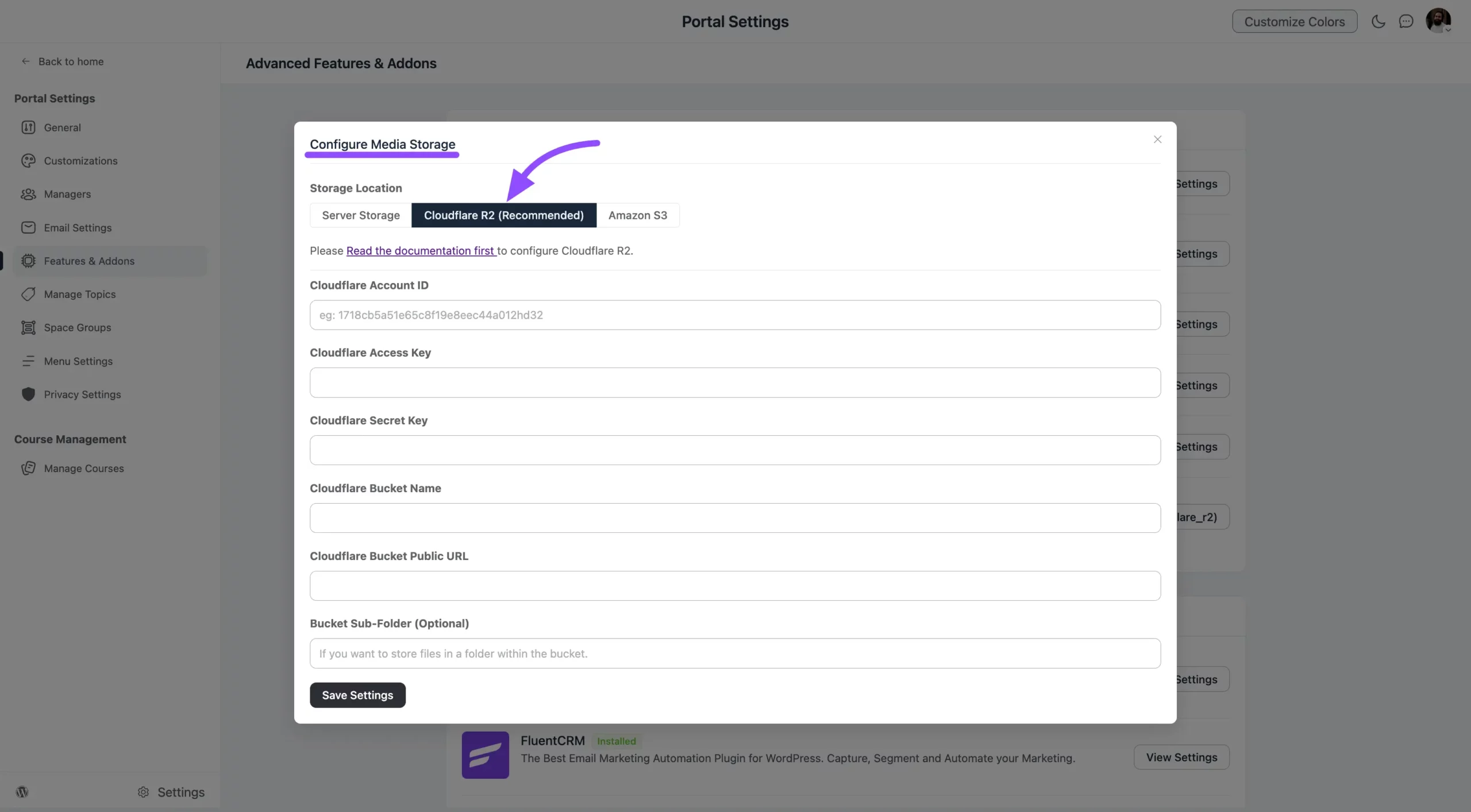The image size is (1471, 812).
Task: Open messages with the chat bubble icon
Action: click(x=1406, y=22)
